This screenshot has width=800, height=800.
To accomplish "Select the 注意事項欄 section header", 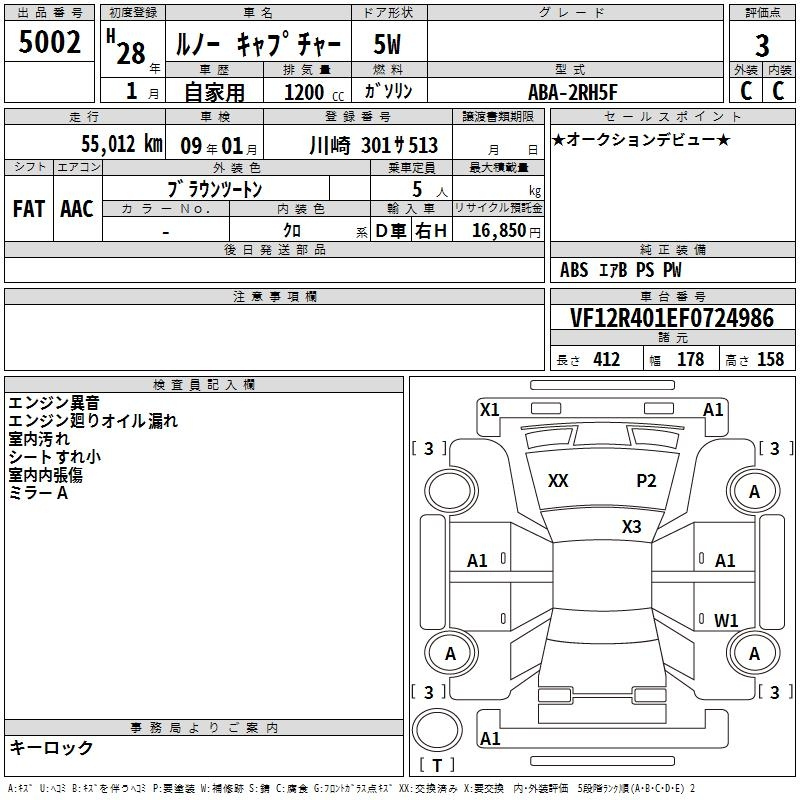I will 275,296.
